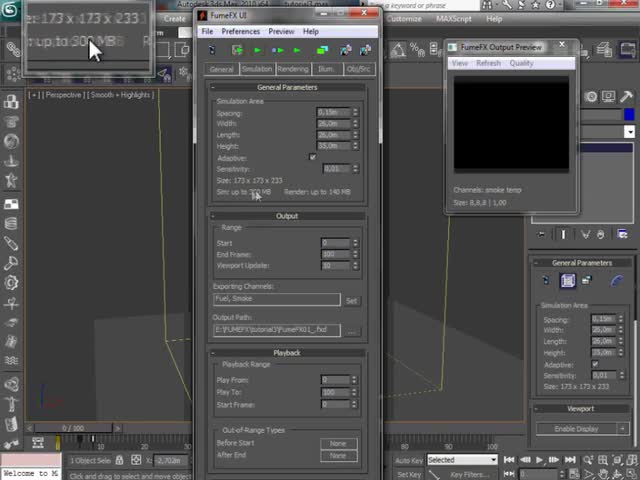Switch to the Illum. tab

click(x=326, y=69)
